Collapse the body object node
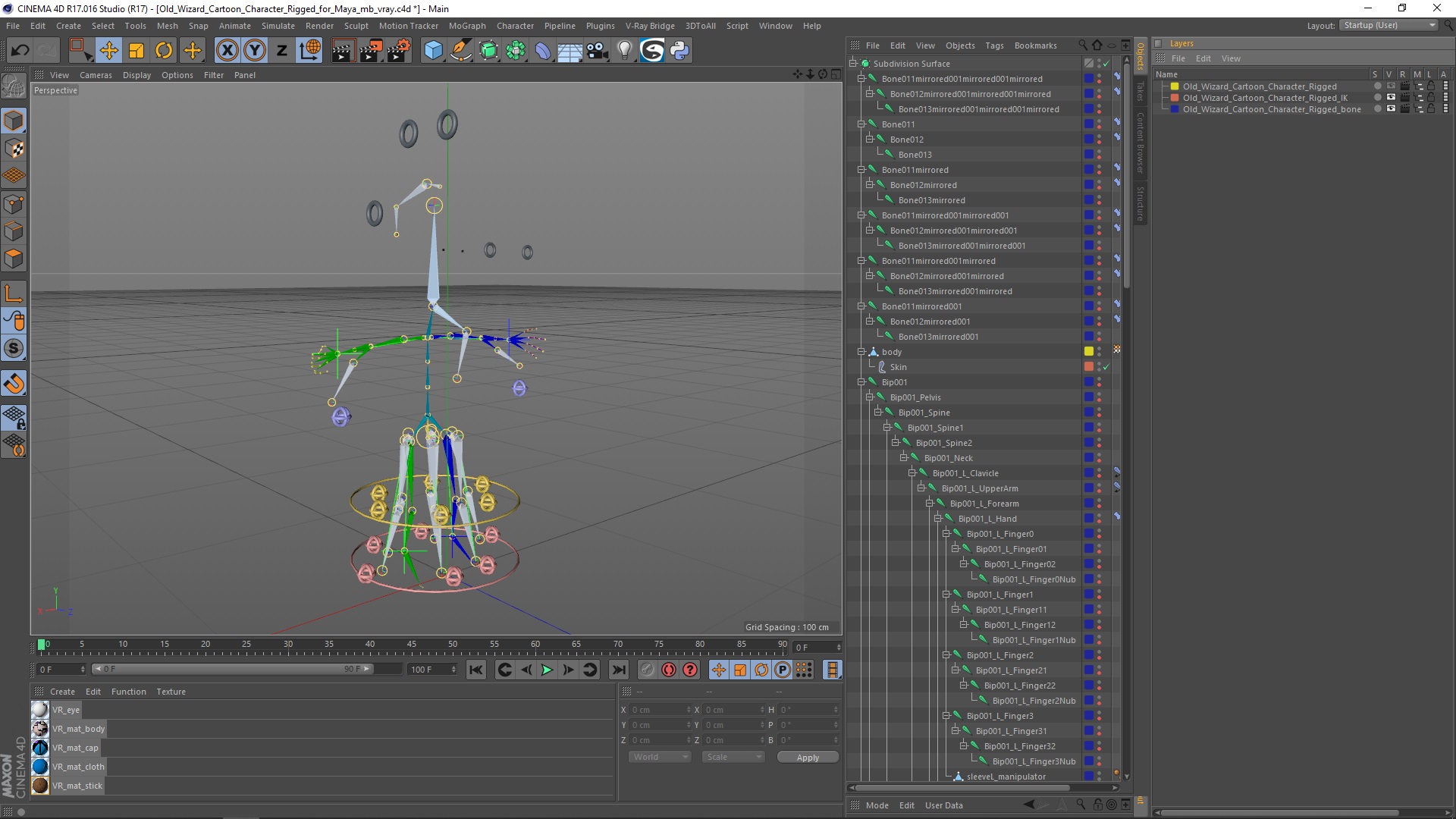 click(861, 352)
